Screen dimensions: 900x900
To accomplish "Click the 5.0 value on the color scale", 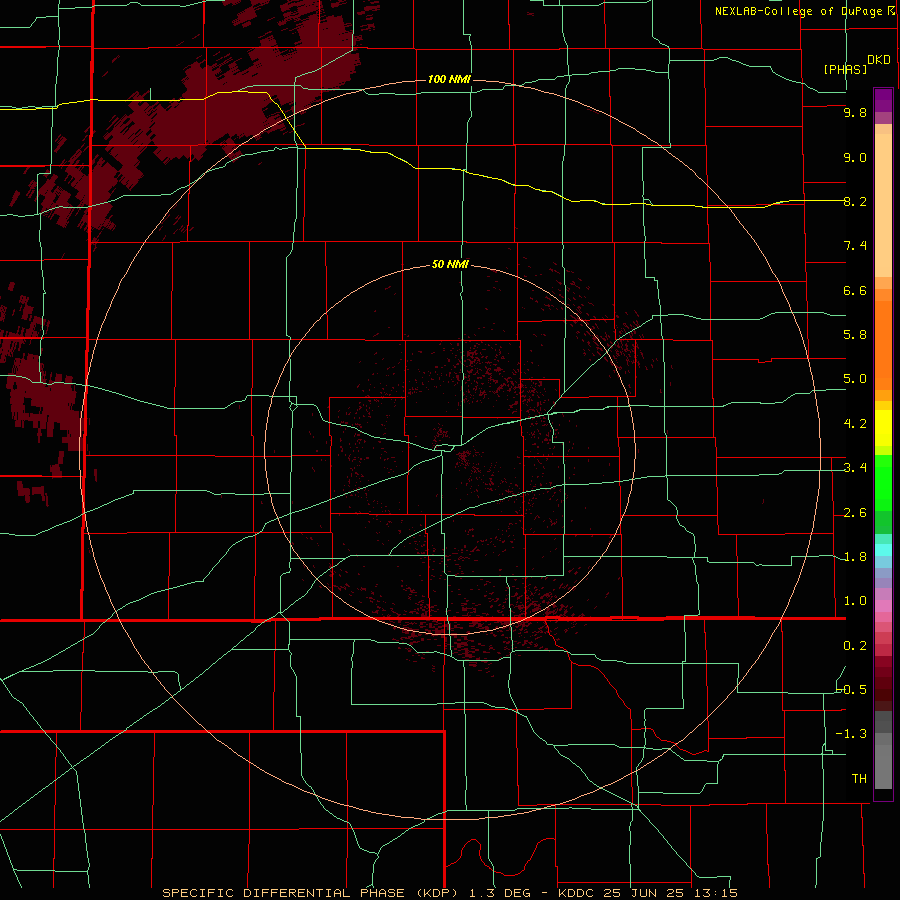I will coord(855,379).
